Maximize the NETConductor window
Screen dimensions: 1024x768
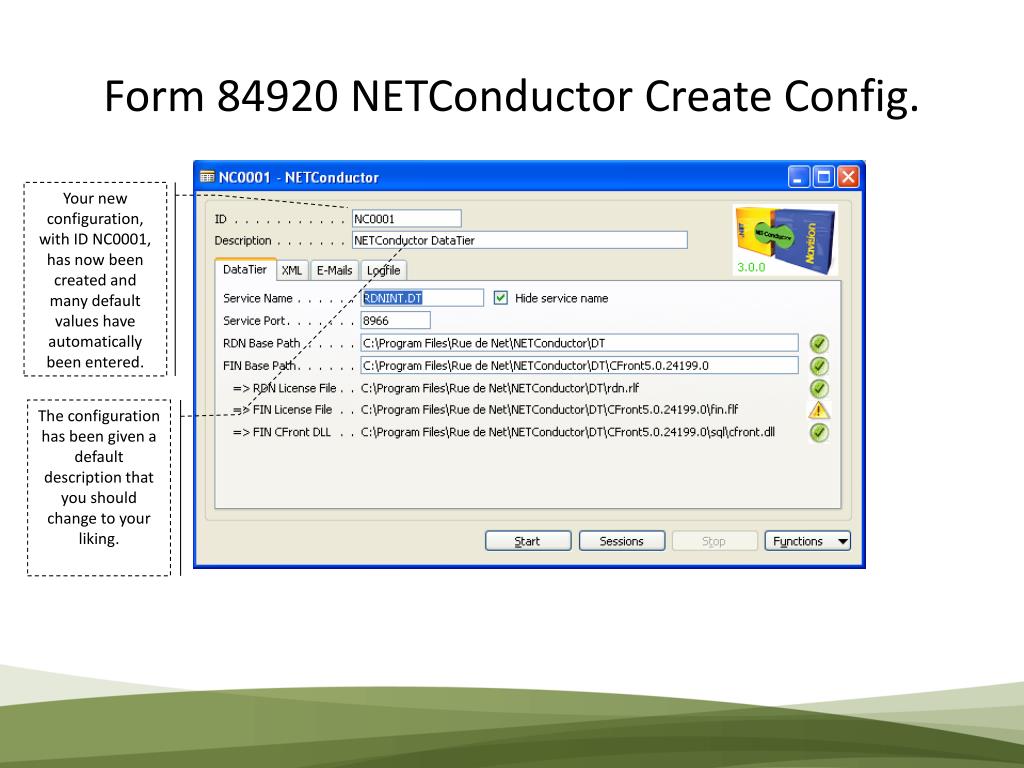pyautogui.click(x=824, y=177)
